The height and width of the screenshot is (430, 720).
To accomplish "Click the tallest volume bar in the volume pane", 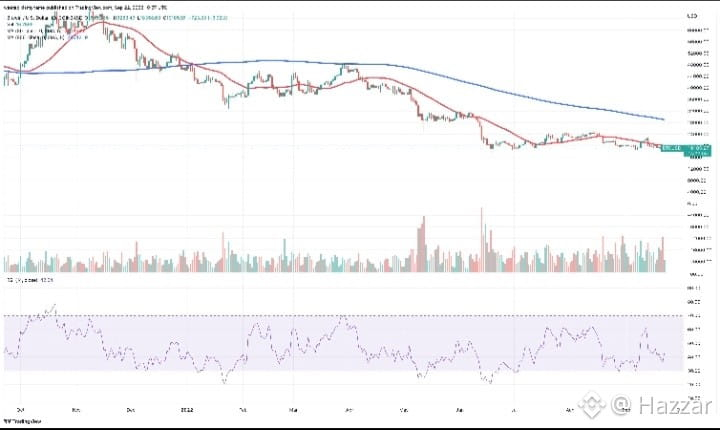I will pos(482,239).
